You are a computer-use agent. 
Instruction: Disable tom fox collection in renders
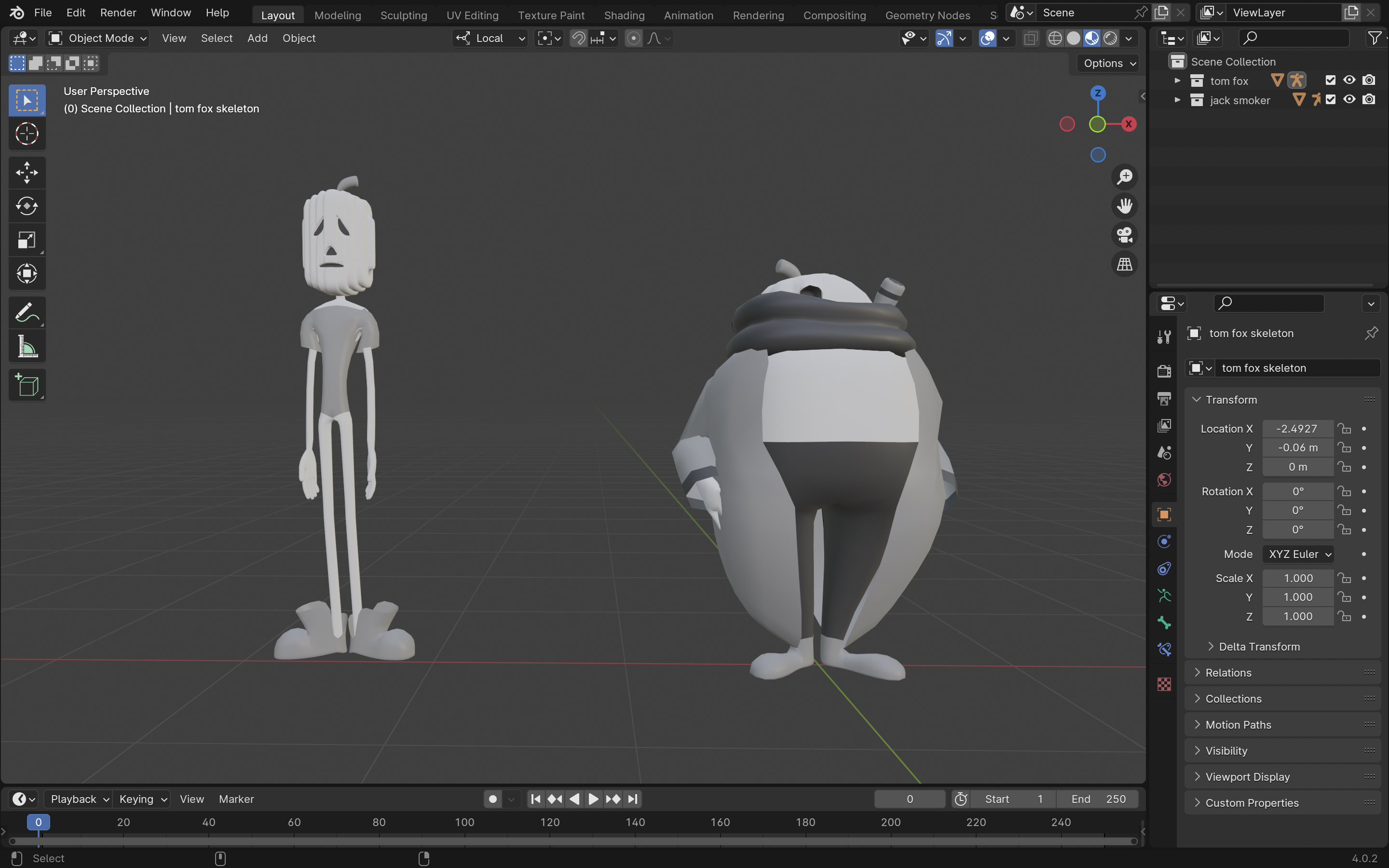1369,81
